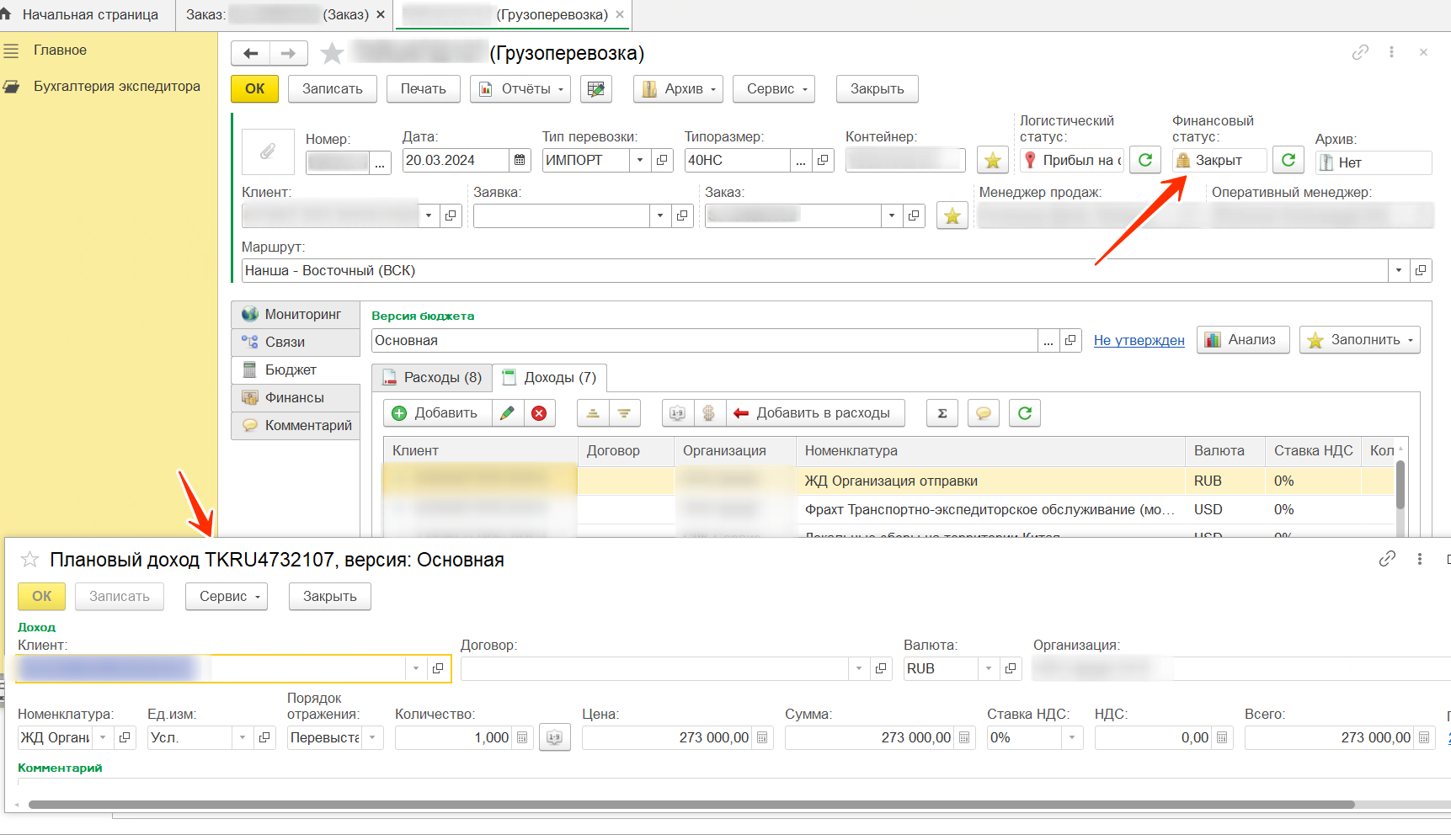The width and height of the screenshot is (1451, 840).
Task: Edit selected income row with pencil icon
Action: tap(507, 412)
